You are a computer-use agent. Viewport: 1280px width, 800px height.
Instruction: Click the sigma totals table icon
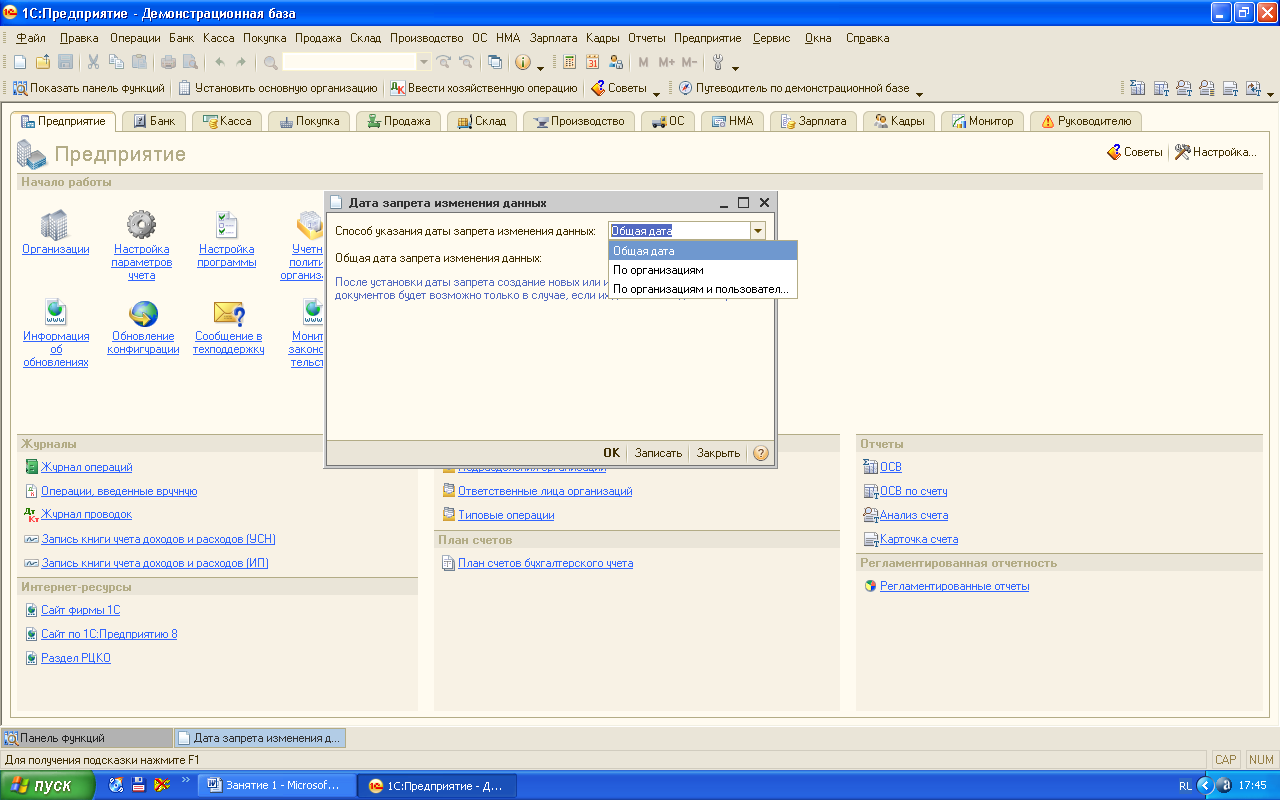point(1138,88)
